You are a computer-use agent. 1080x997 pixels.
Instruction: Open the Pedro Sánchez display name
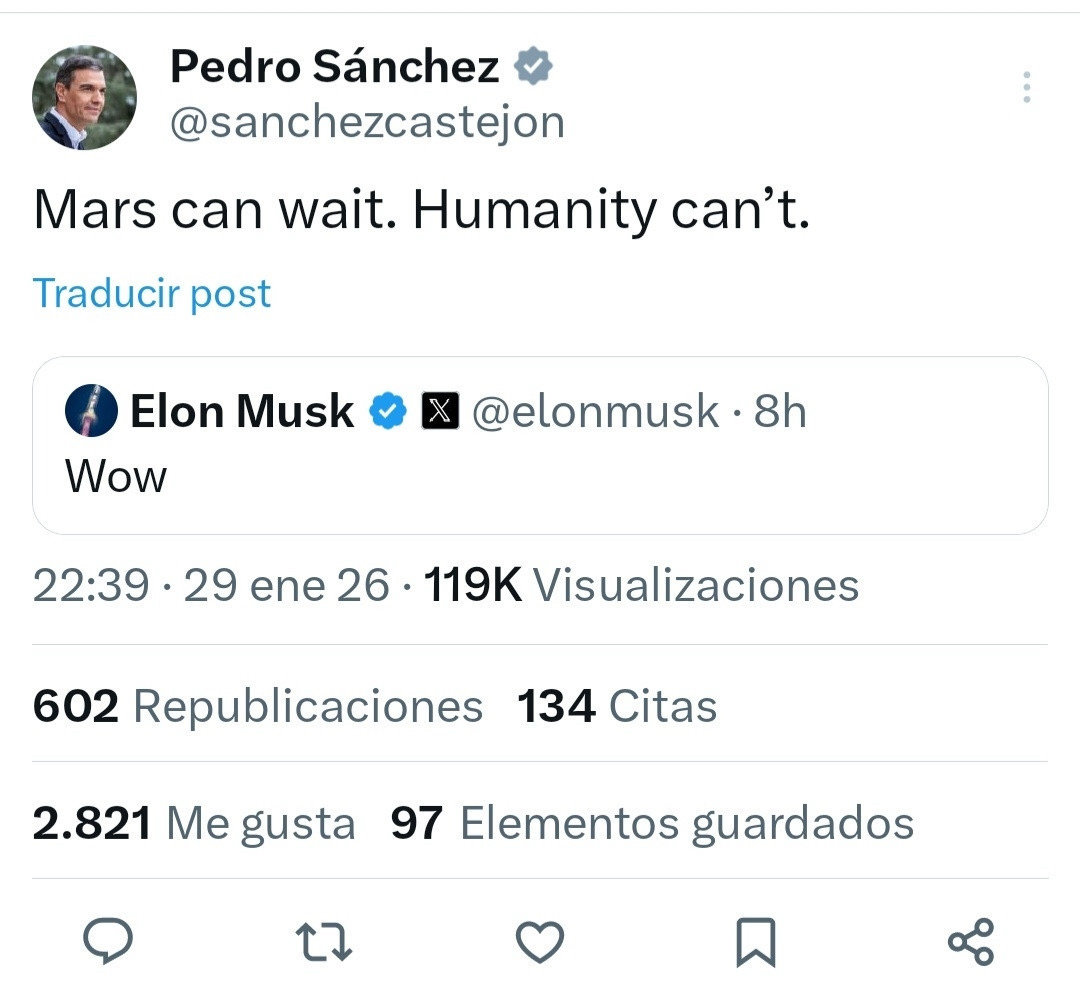click(x=334, y=67)
